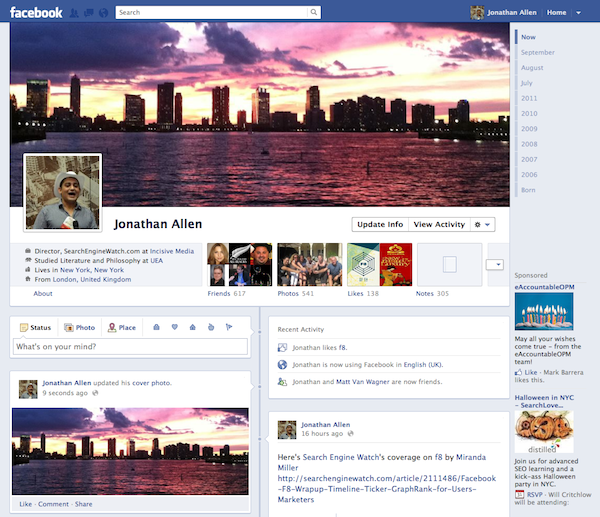Open the London, United Kingdom link
The width and height of the screenshot is (600, 517).
click(92, 280)
